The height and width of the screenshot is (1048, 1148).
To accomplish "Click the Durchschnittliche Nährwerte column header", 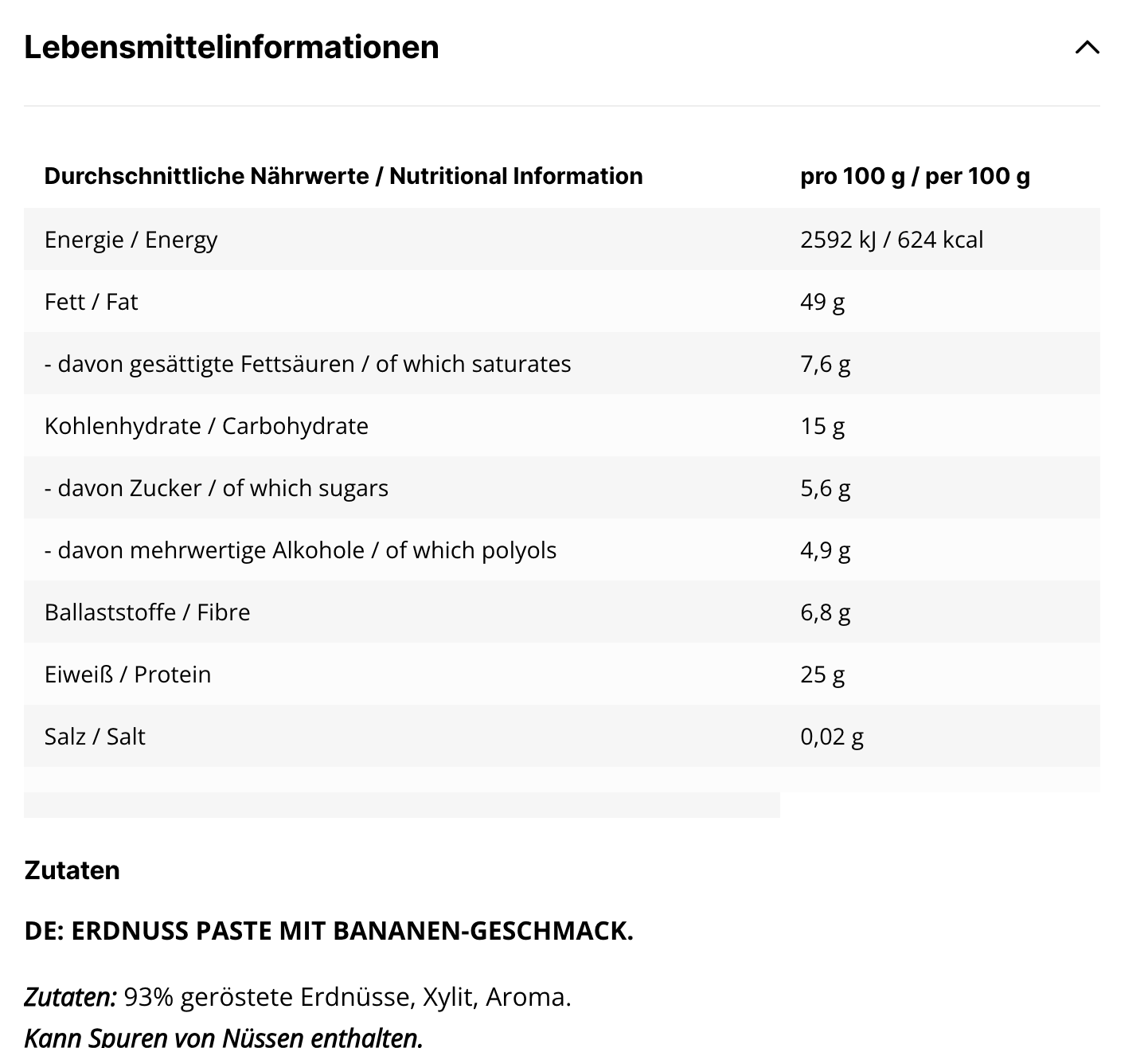I will (x=343, y=176).
